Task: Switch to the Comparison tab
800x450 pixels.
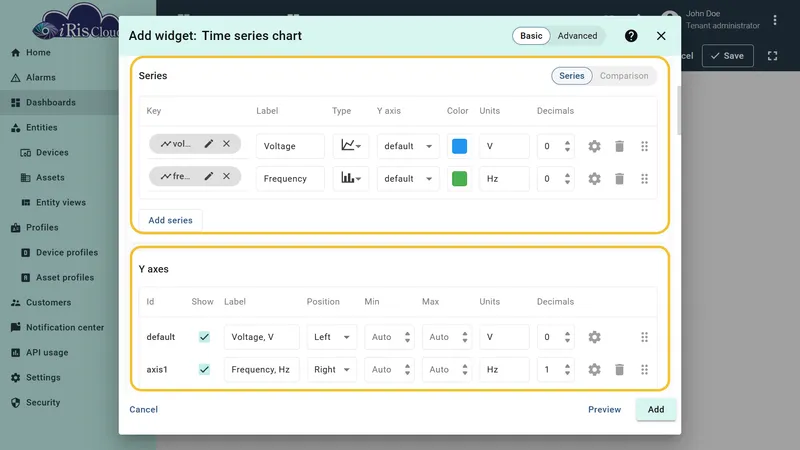Action: pyautogui.click(x=624, y=76)
